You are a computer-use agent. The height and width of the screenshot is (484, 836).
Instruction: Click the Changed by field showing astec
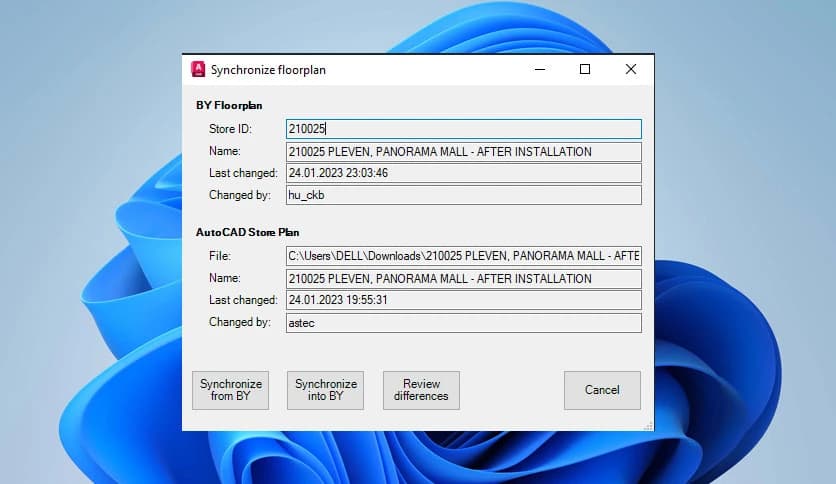[463, 323]
